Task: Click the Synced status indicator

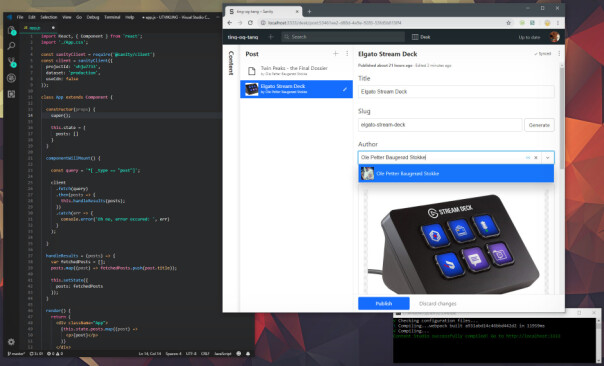Action: (543, 54)
